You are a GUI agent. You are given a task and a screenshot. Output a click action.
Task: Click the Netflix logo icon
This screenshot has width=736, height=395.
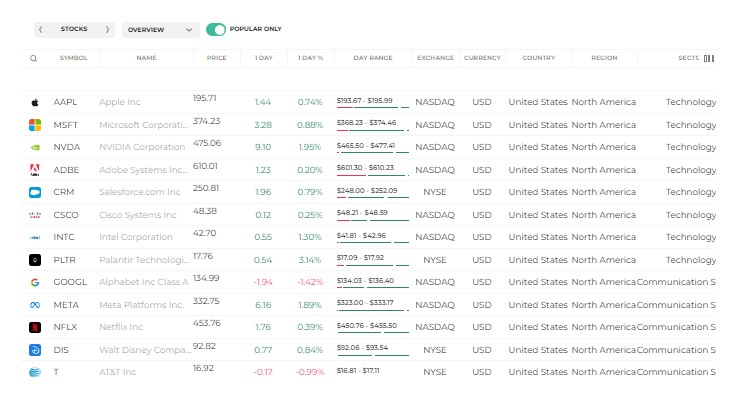coord(35,327)
